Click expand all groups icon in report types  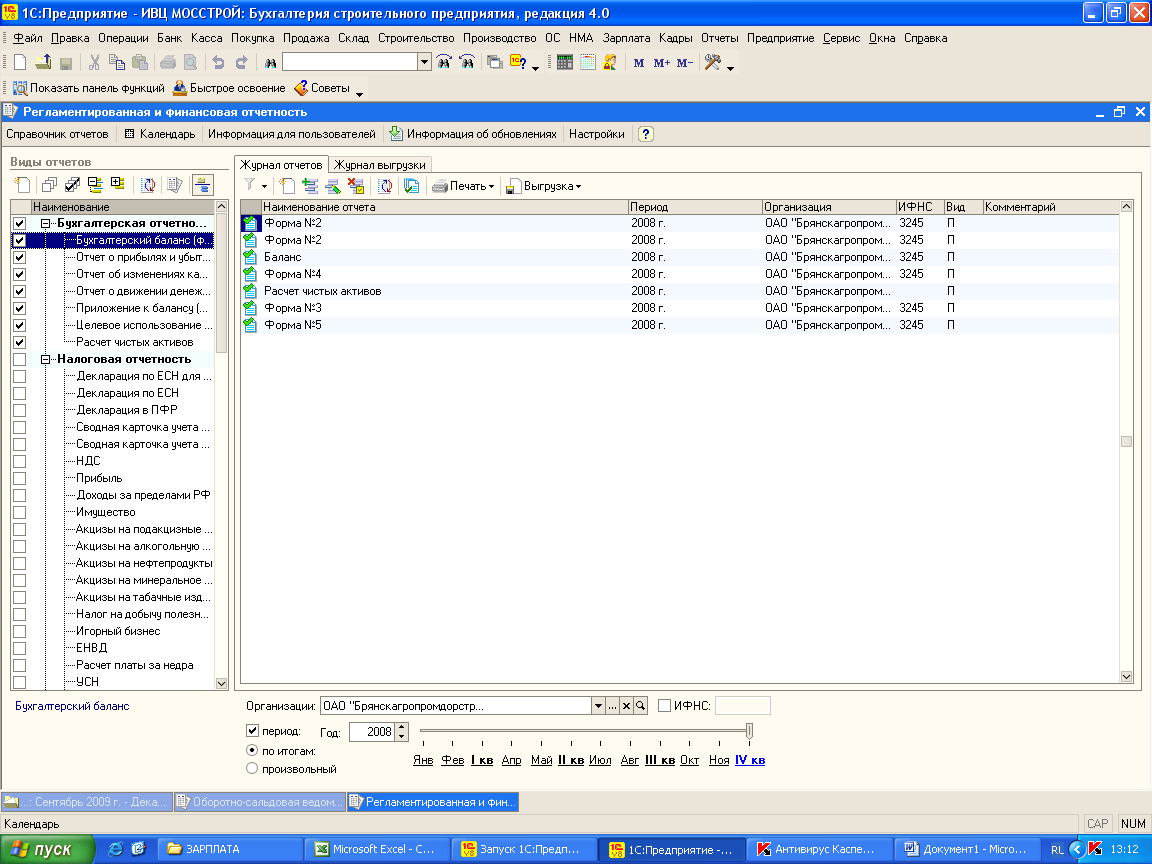[118, 184]
